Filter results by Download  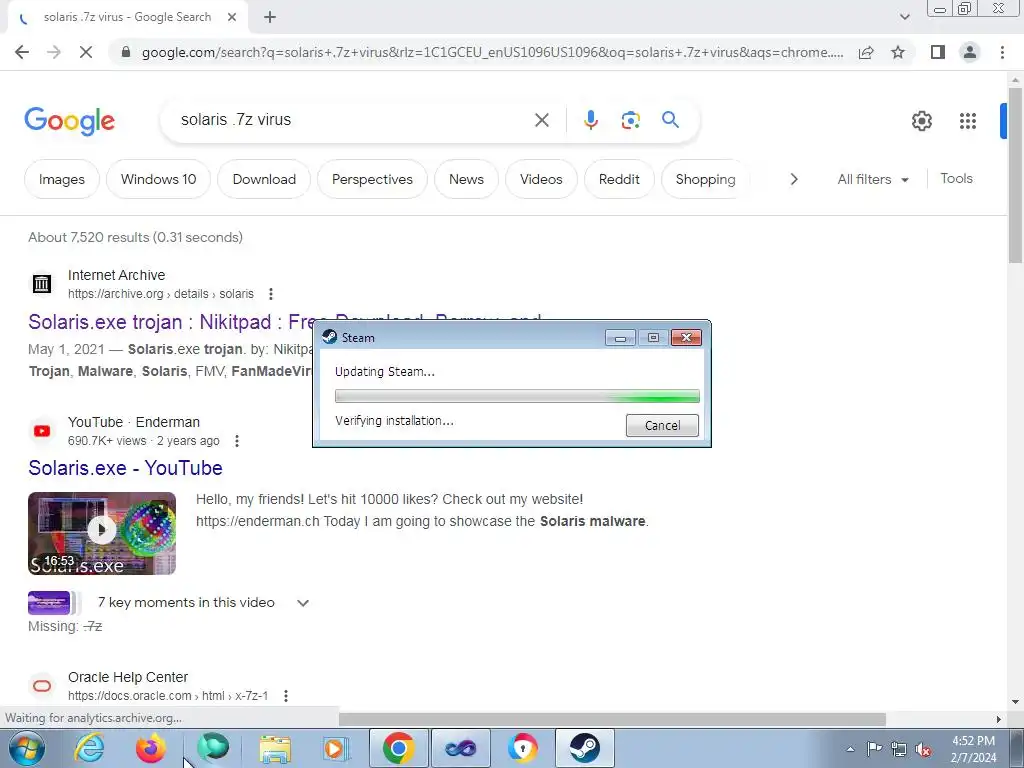(264, 179)
